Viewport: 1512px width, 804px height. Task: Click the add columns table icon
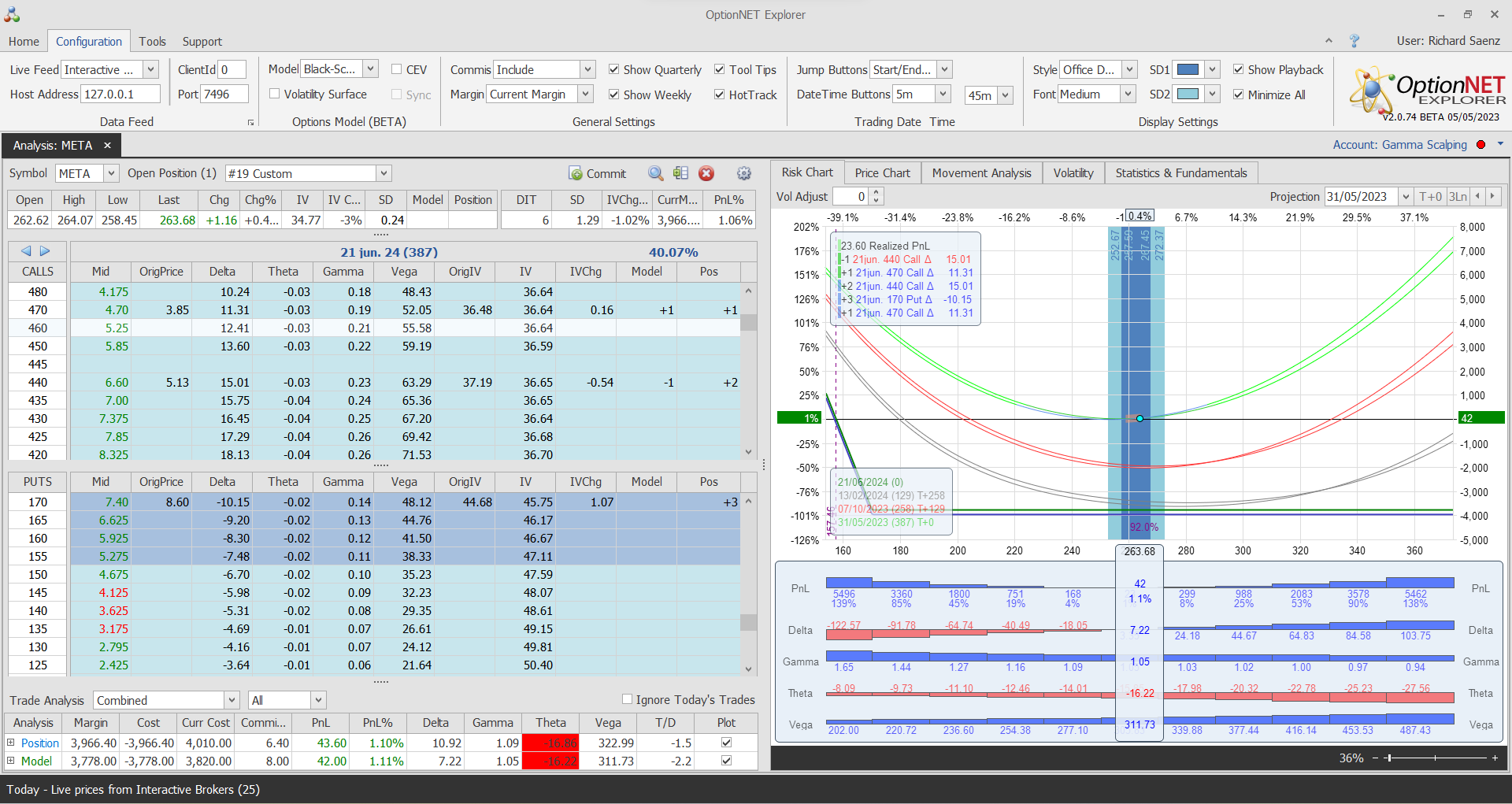(681, 173)
